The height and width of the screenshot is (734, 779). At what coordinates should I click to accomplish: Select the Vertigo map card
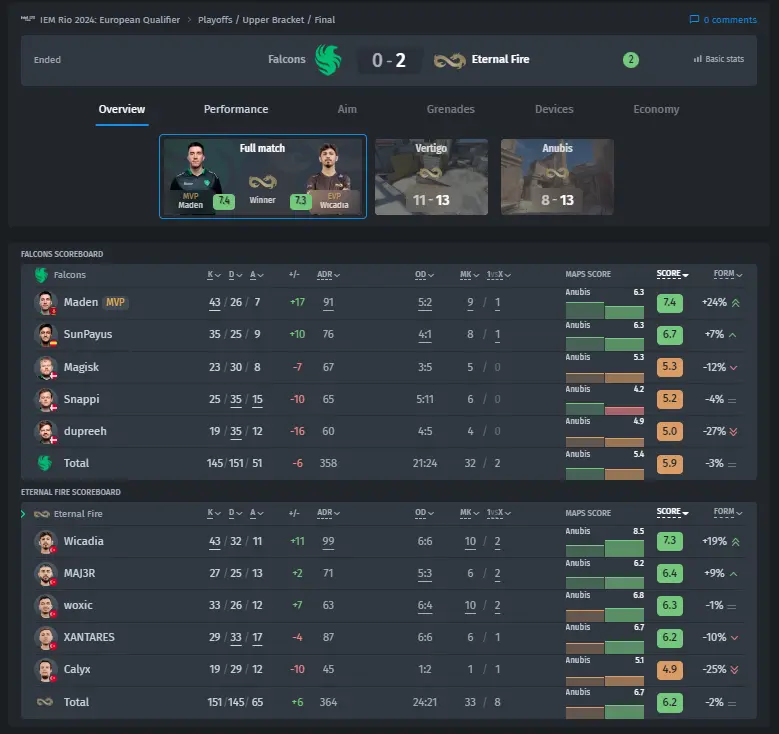coord(431,177)
